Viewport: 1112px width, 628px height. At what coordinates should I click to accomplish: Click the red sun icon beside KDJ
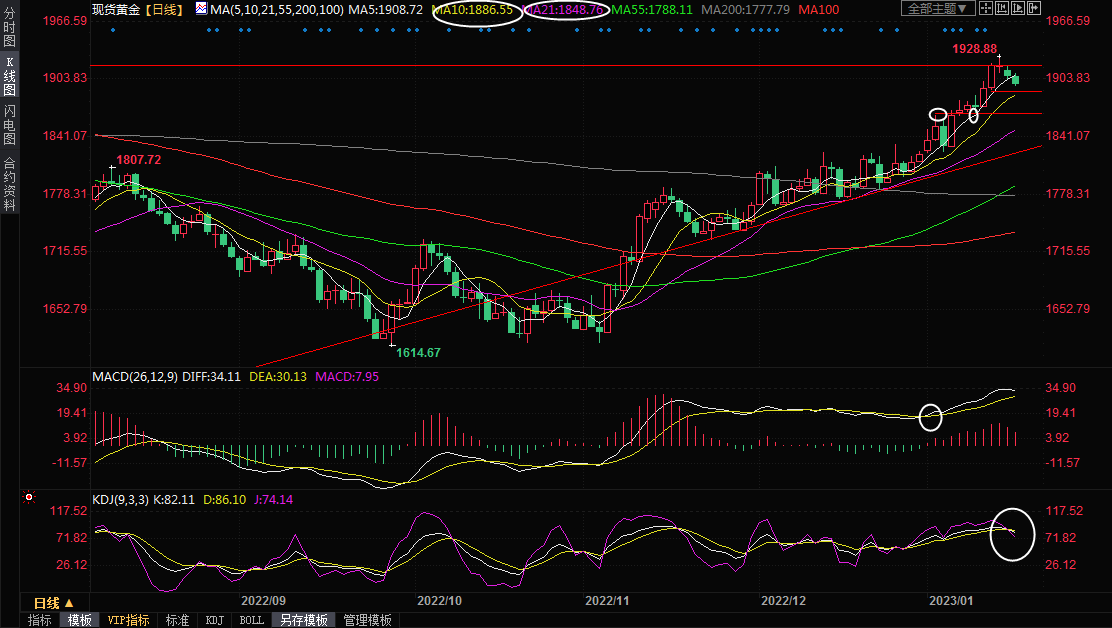29,497
